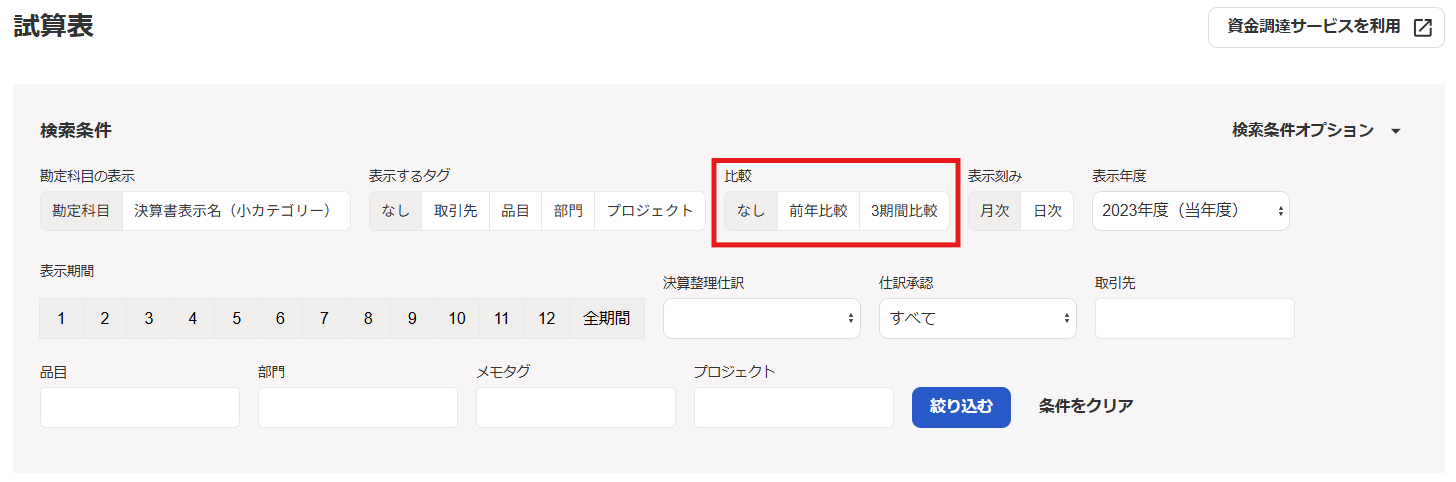This screenshot has height=482, width=1456.
Task: Select month 12 in 表示期間
Action: (x=546, y=319)
